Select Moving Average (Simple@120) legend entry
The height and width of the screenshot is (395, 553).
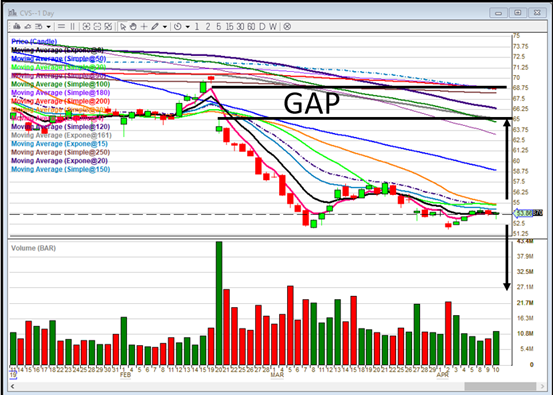click(61, 127)
